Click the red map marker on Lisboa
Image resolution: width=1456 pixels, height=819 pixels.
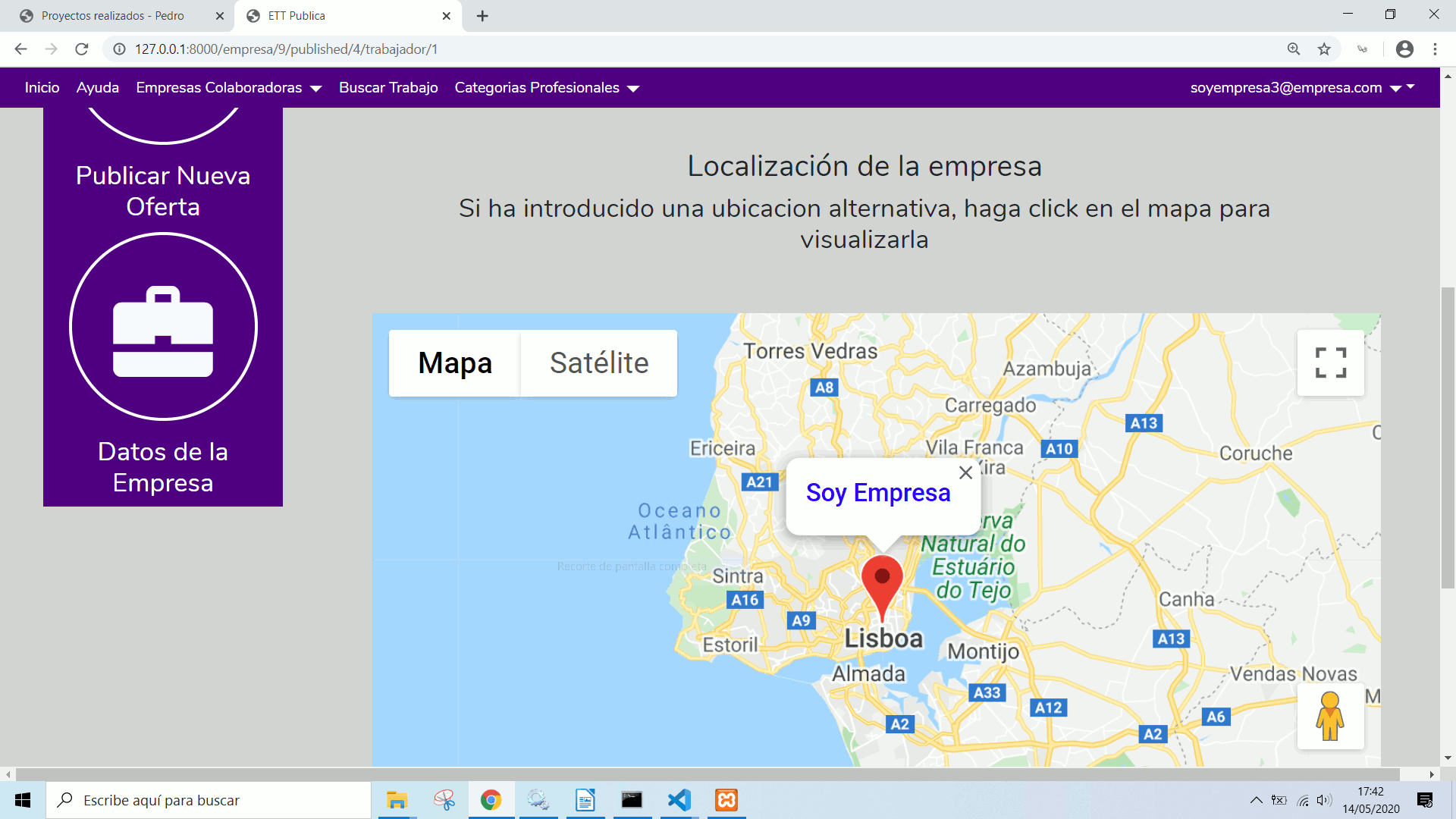pyautogui.click(x=882, y=588)
